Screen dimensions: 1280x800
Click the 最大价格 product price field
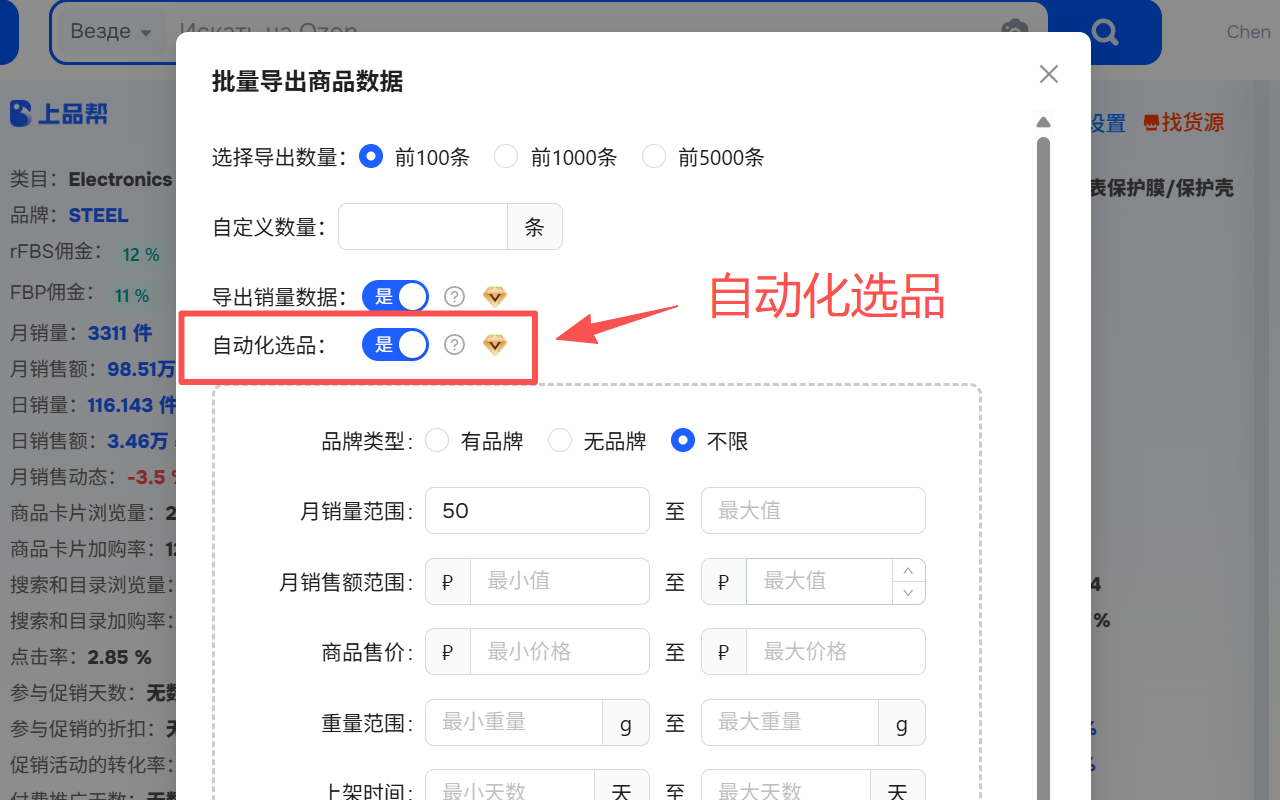(835, 651)
